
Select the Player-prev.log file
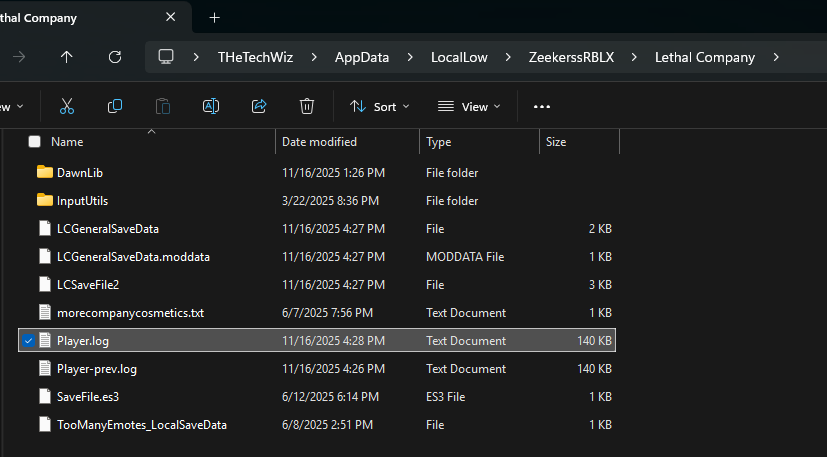click(x=96, y=369)
